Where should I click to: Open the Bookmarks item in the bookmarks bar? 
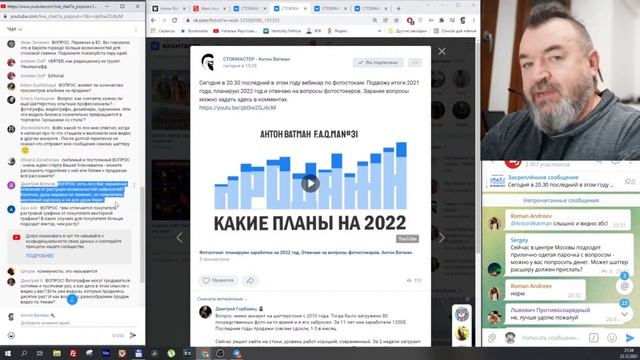(x=194, y=31)
